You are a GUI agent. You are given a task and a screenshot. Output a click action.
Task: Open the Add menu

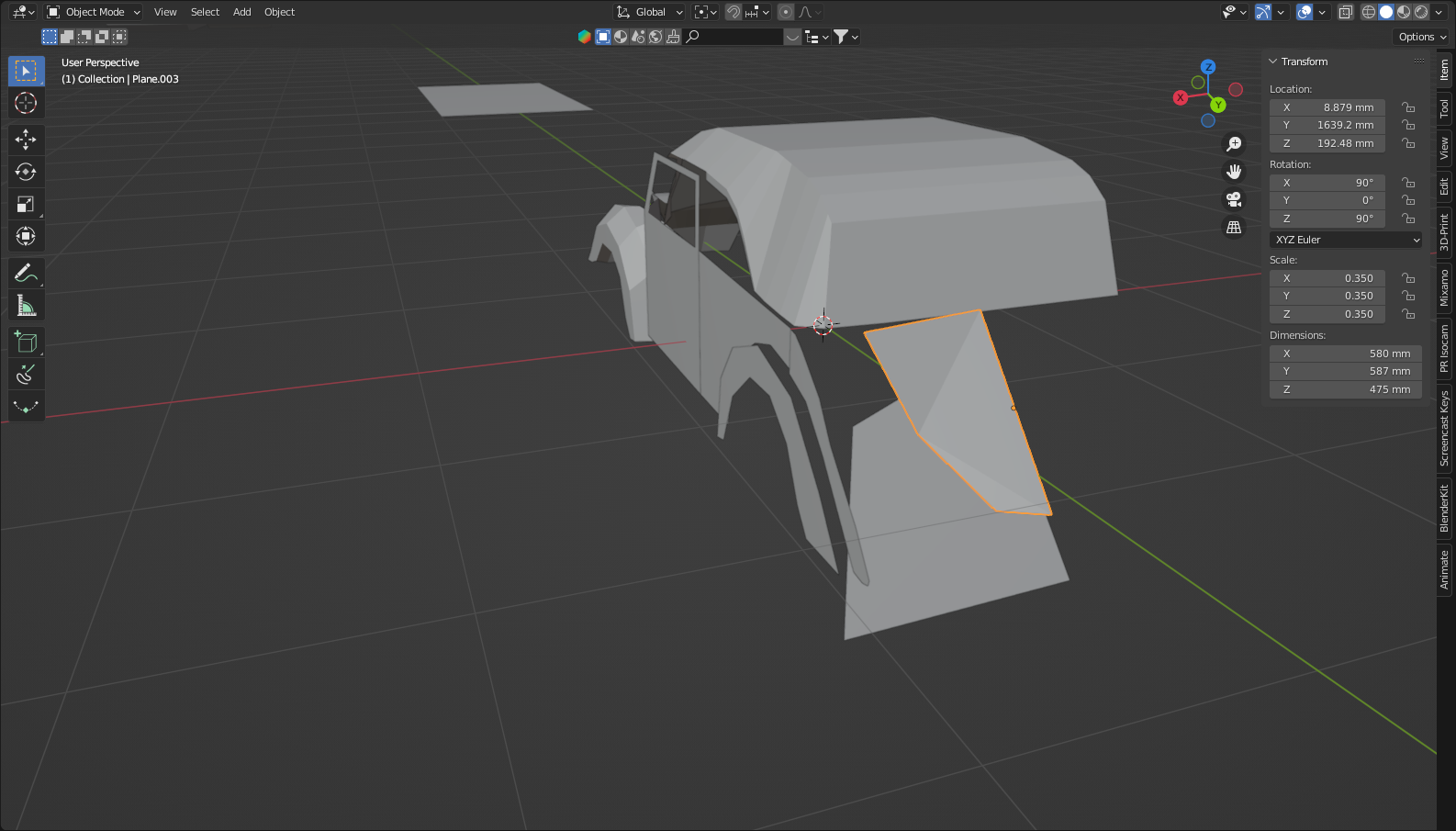241,12
